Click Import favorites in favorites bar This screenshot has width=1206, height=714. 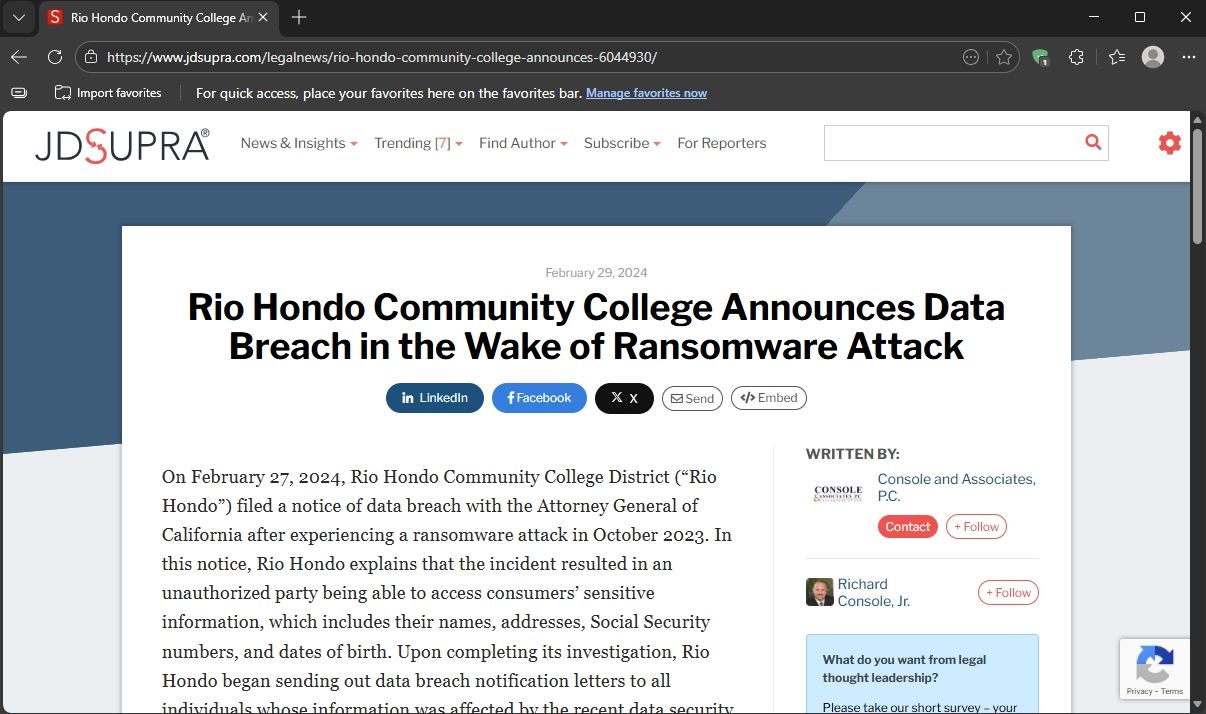coord(108,93)
